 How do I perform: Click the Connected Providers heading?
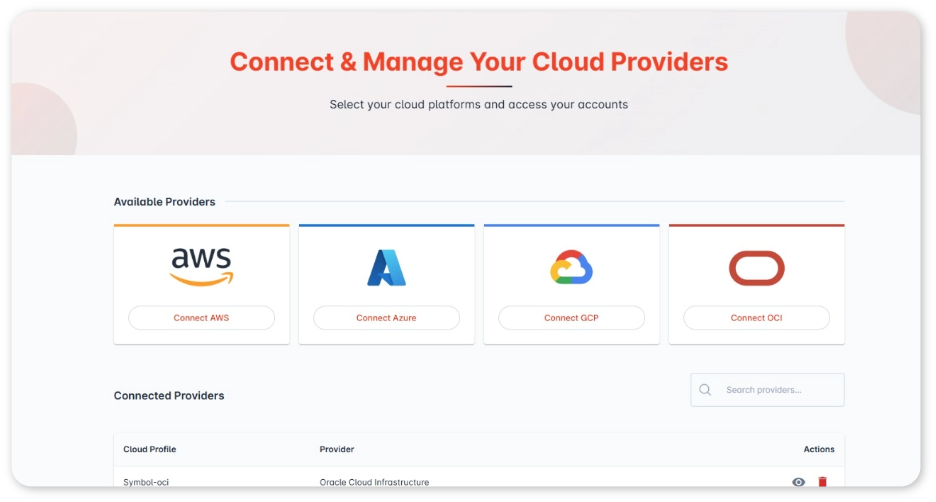pyautogui.click(x=169, y=395)
